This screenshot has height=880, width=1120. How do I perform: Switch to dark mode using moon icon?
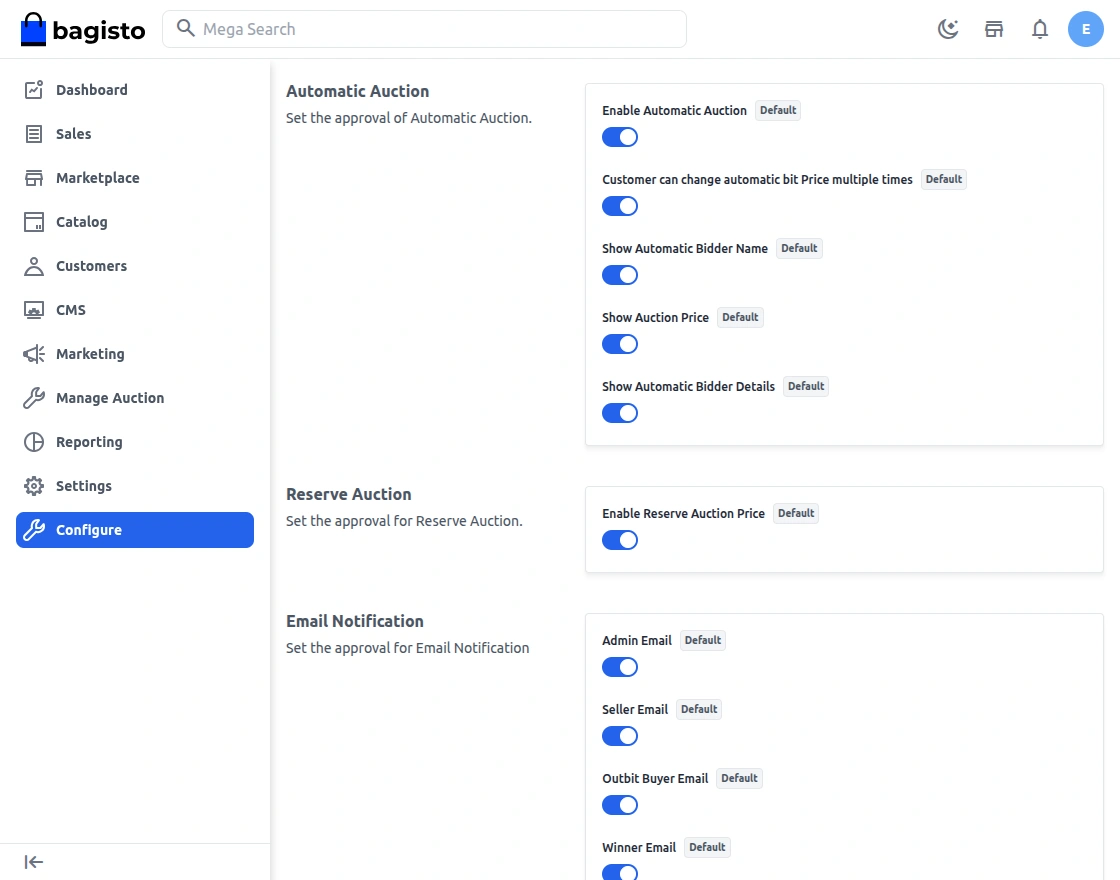coord(947,29)
